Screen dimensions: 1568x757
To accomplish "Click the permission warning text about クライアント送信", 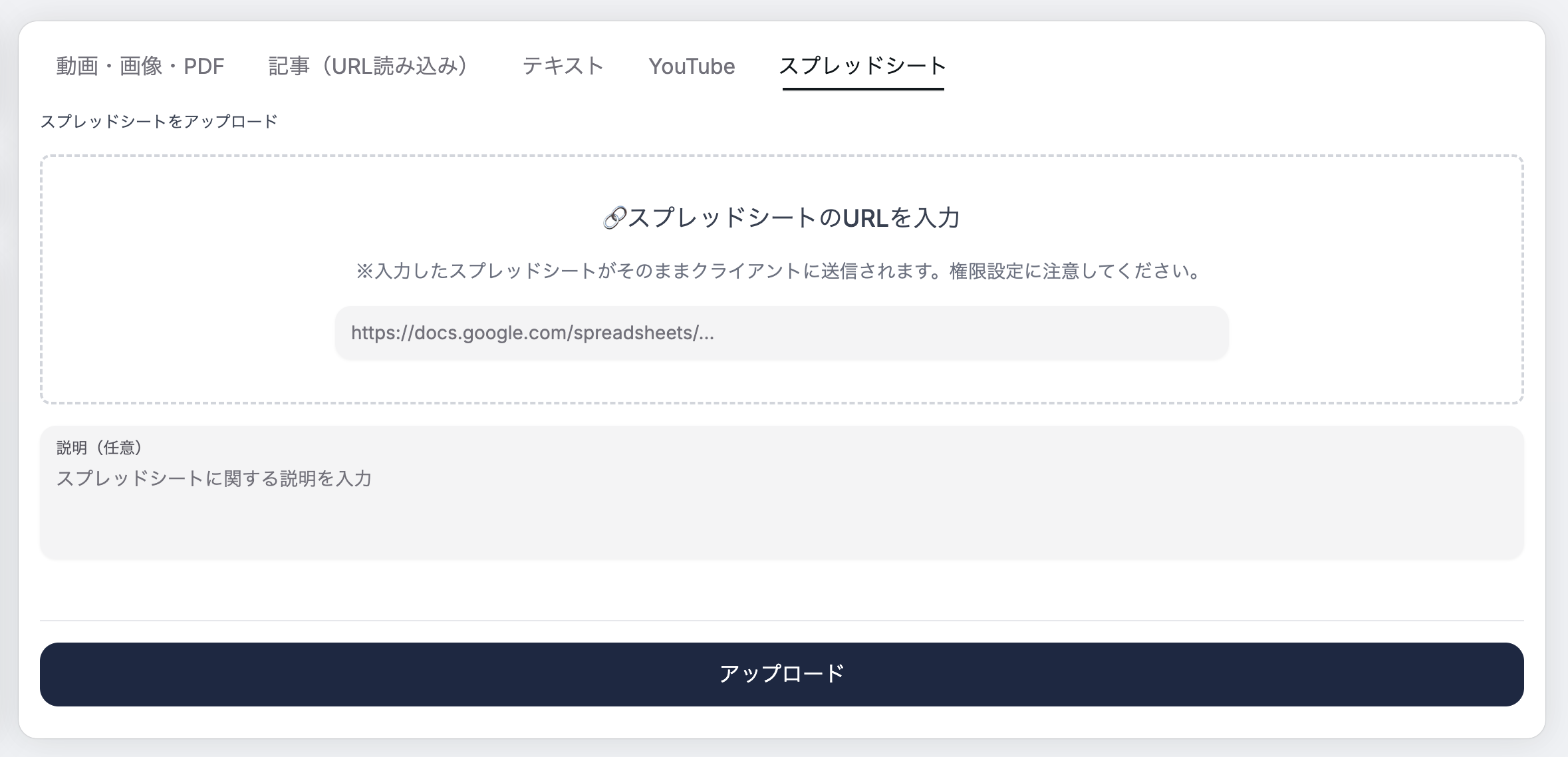I will tap(783, 270).
